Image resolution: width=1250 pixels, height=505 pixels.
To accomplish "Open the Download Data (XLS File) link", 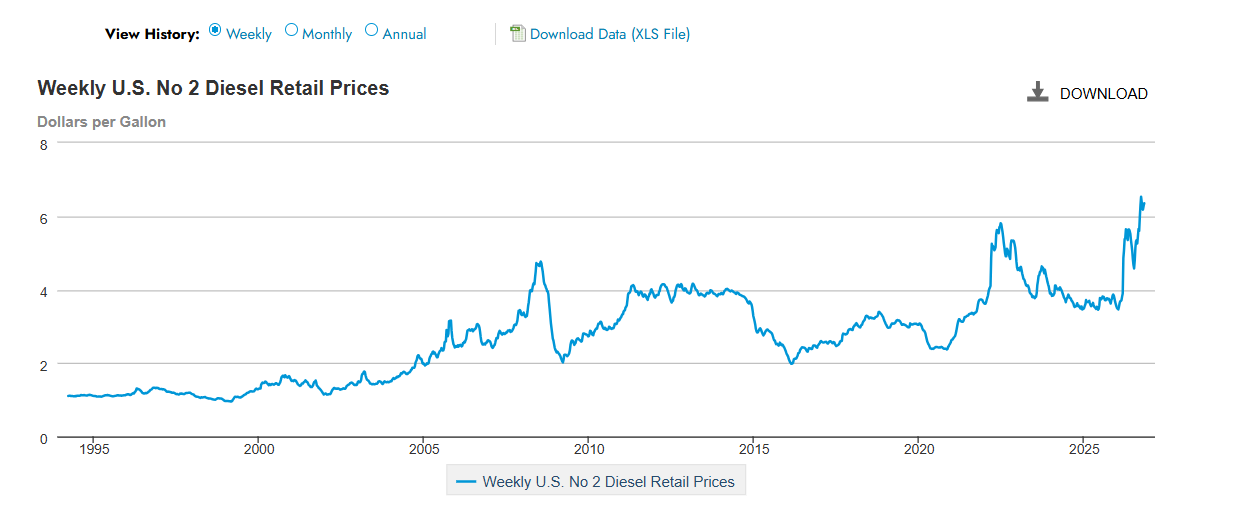I will pyautogui.click(x=610, y=34).
